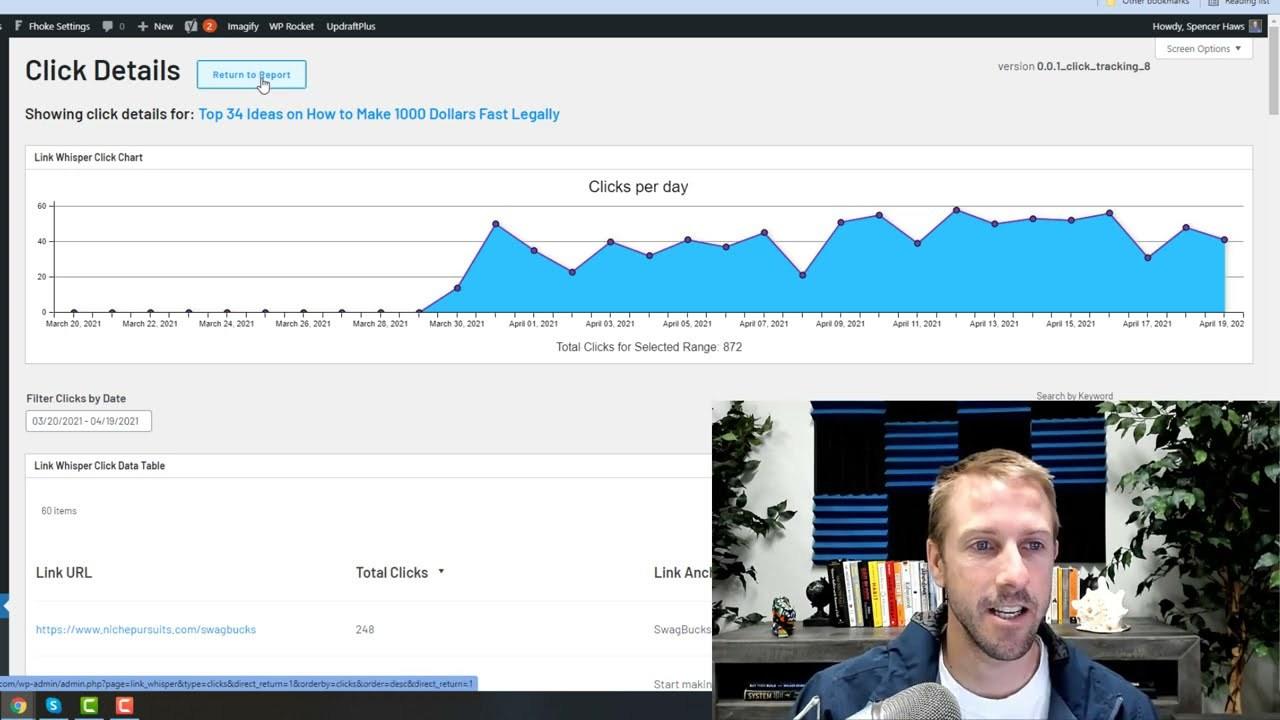Click the New content menu in admin bar
1280x720 pixels.
pyautogui.click(x=155, y=26)
